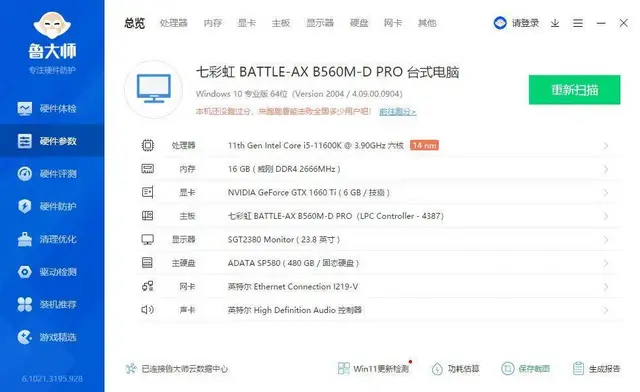Image resolution: width=640 pixels, height=392 pixels.
Task: Click the main hard disk icon
Action: (147, 263)
